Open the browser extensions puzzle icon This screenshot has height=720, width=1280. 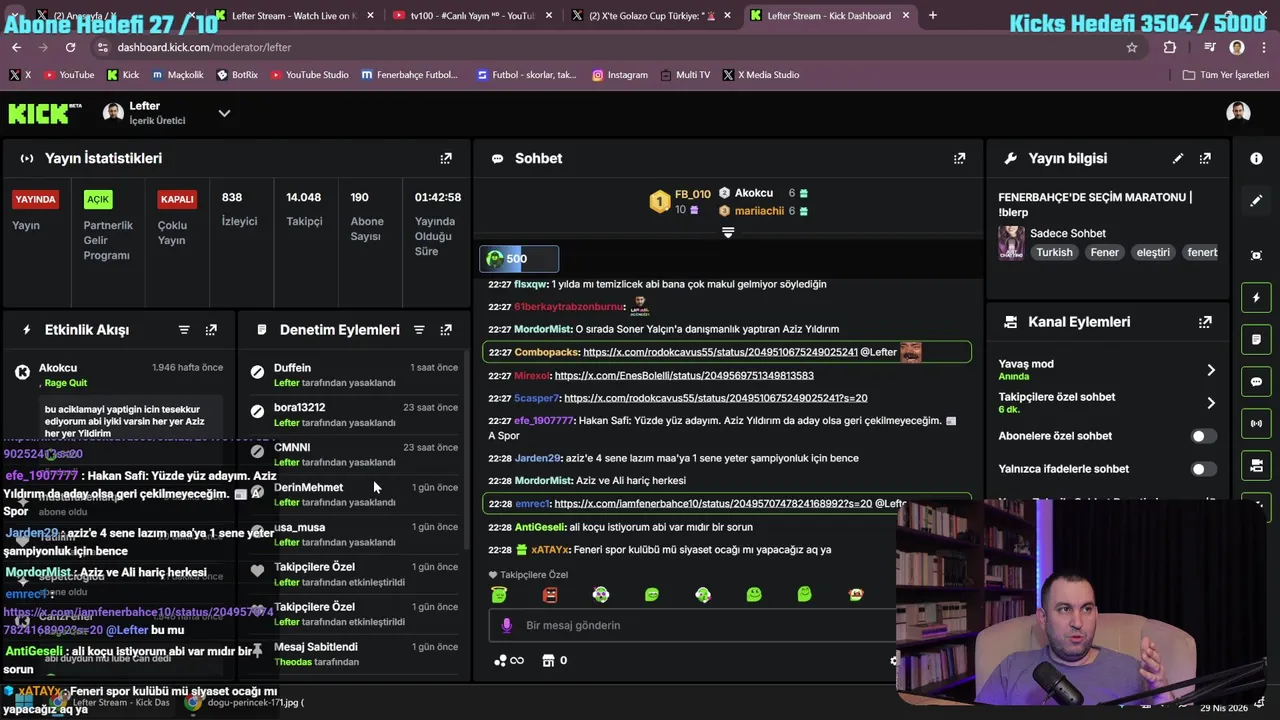(1170, 47)
